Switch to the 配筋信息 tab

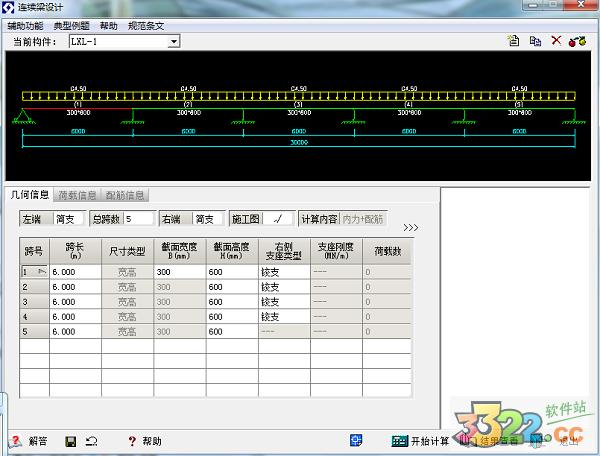pyautogui.click(x=124, y=195)
